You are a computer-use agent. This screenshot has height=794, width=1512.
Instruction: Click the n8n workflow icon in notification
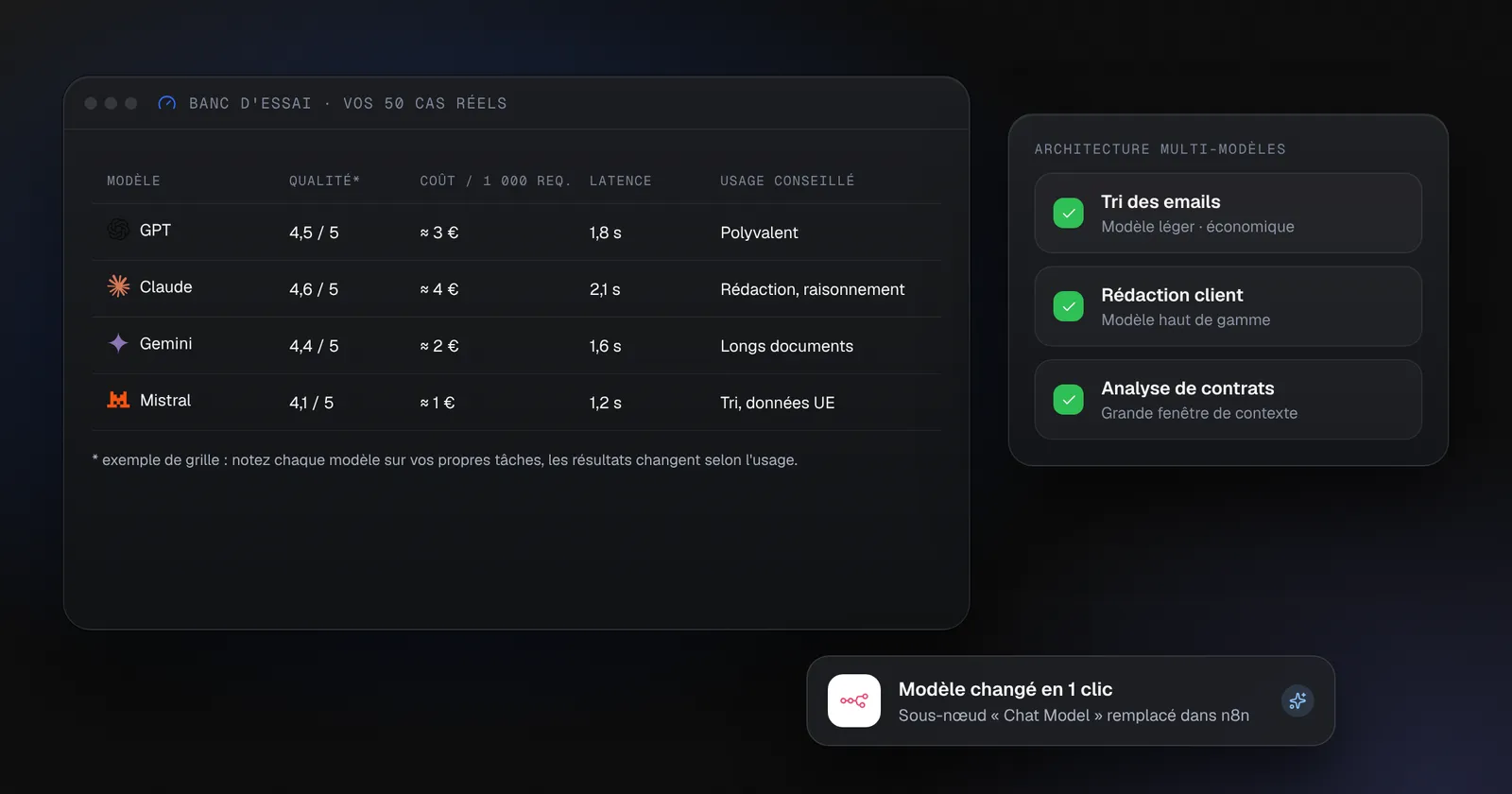coord(854,700)
